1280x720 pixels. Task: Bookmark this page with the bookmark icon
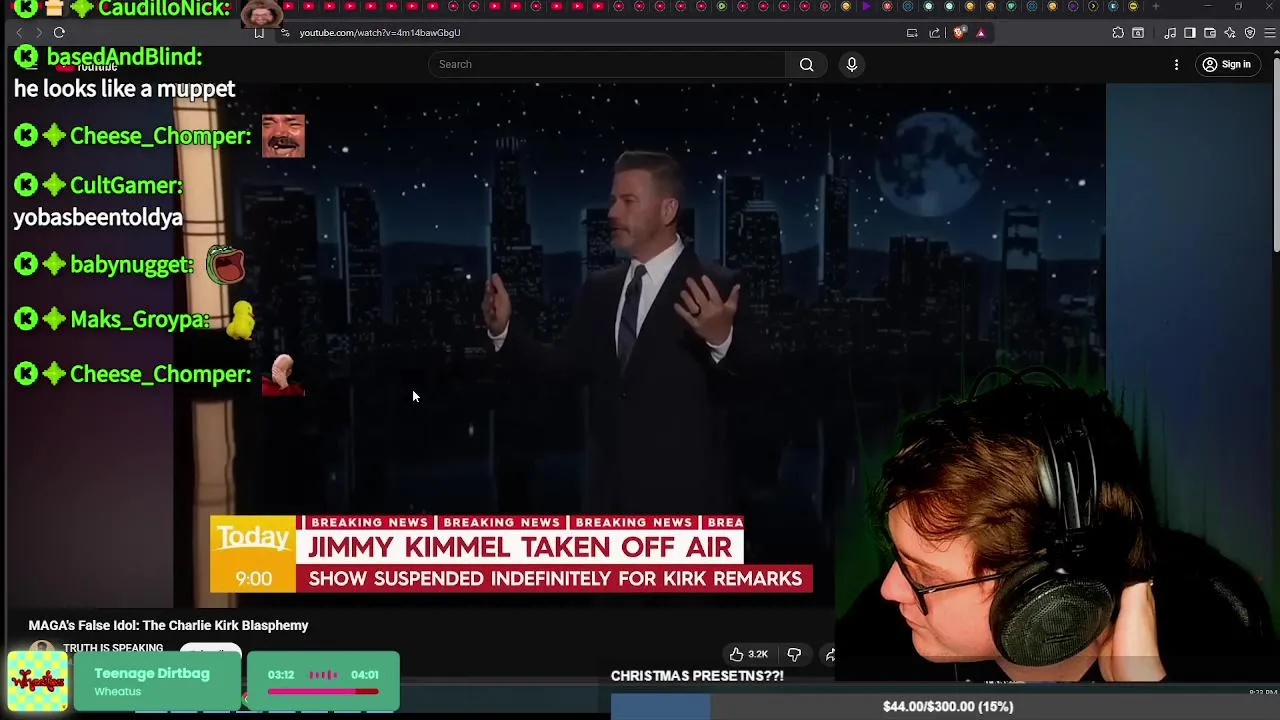coord(259,33)
